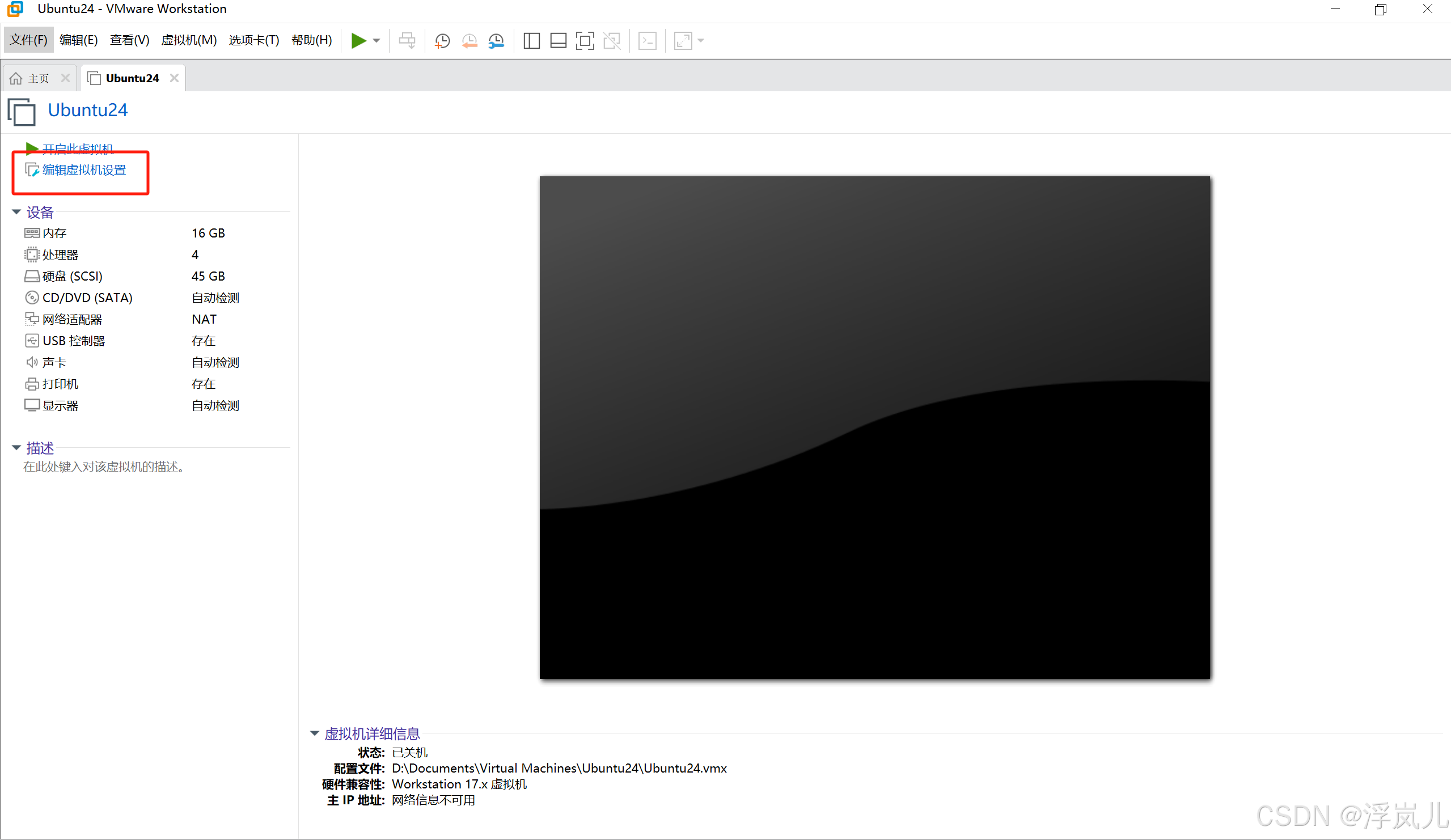Click the take snapshot clock icon

click(x=442, y=40)
